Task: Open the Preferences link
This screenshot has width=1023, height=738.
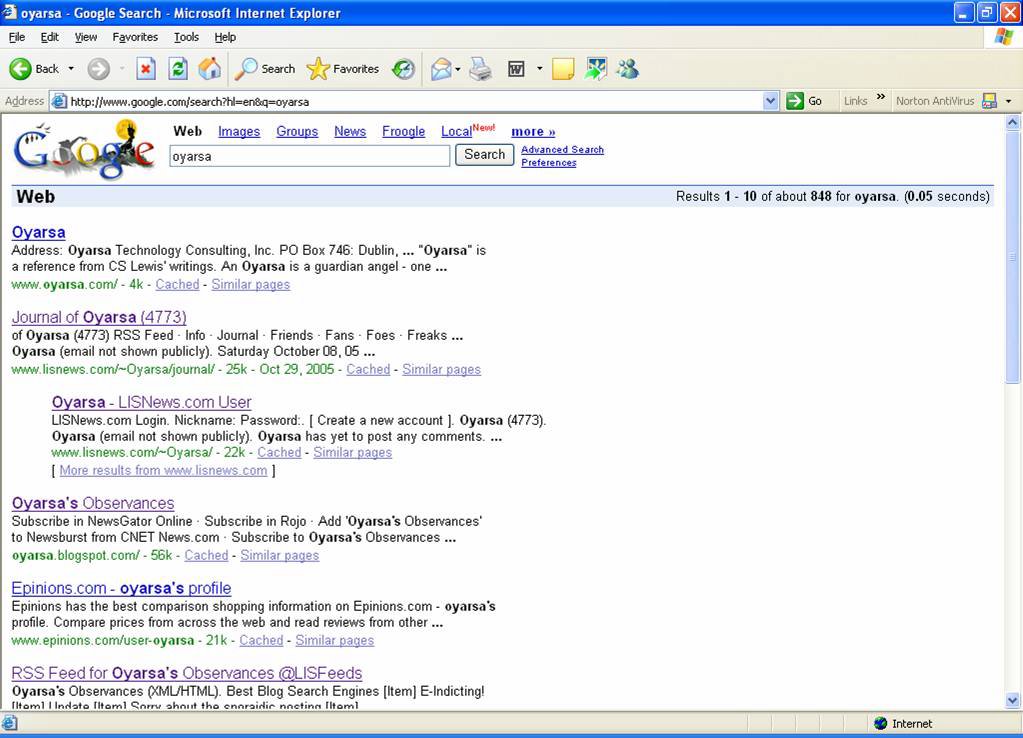Action: click(549, 162)
